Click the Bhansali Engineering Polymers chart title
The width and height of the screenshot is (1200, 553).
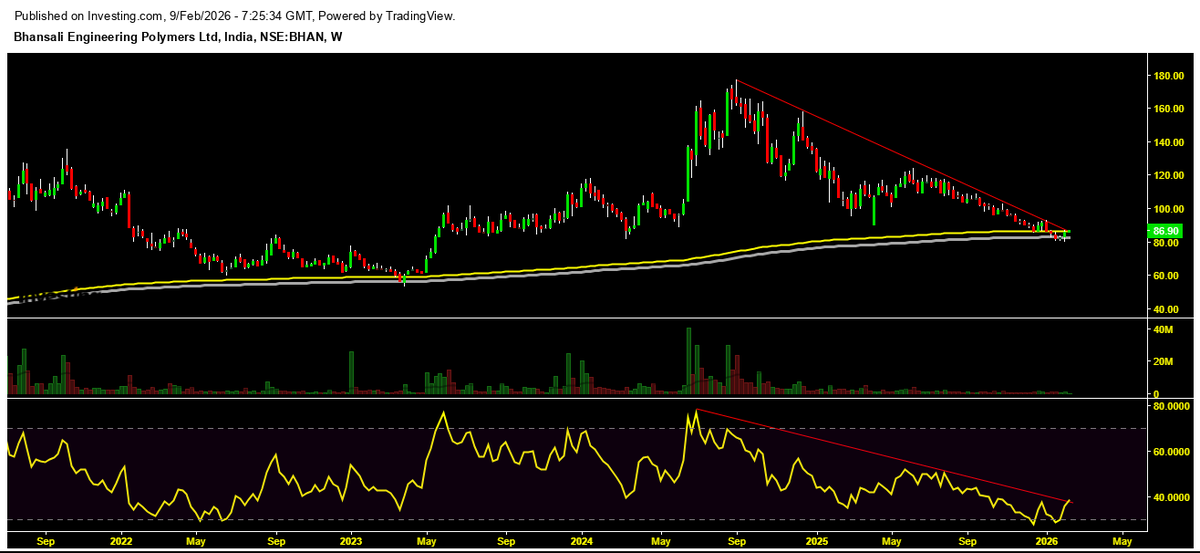click(x=179, y=36)
